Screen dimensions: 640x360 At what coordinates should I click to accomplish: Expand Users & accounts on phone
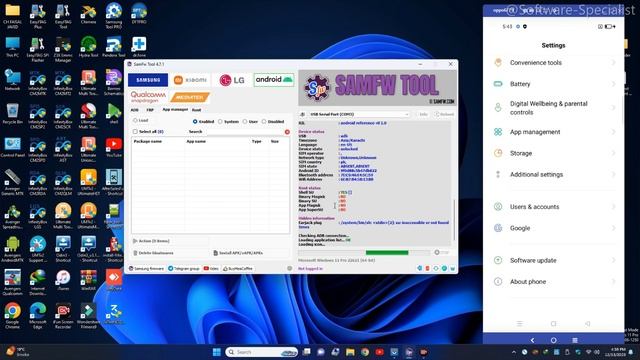tap(553, 207)
